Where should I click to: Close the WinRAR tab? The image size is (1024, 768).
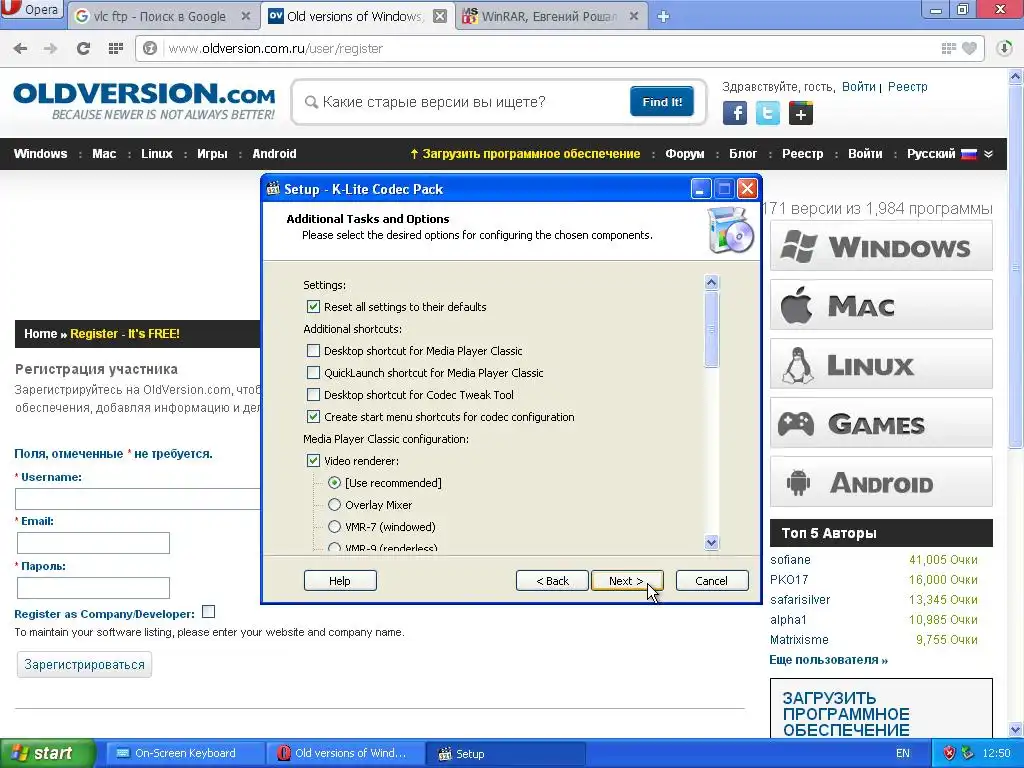tap(633, 16)
